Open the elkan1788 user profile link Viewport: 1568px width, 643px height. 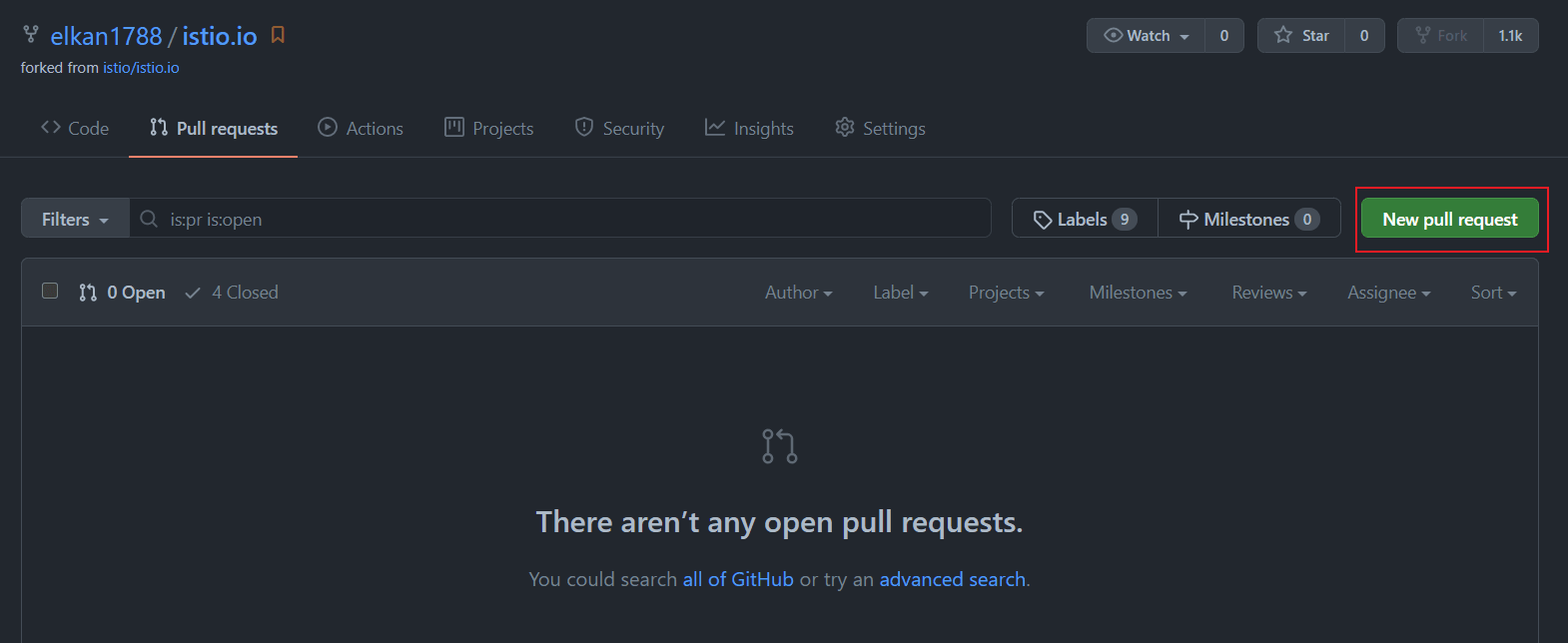pos(106,36)
